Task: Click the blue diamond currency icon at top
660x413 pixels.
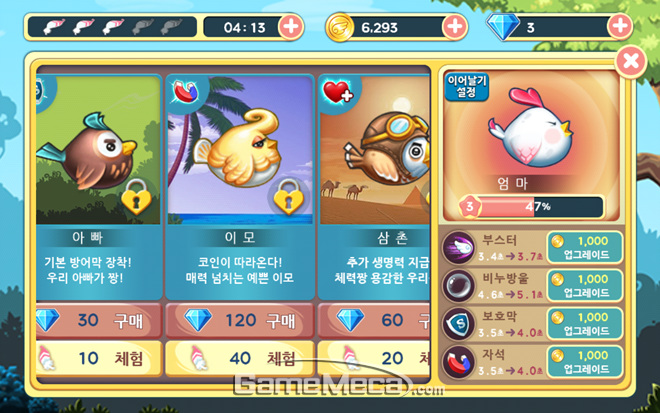Action: 503,27
